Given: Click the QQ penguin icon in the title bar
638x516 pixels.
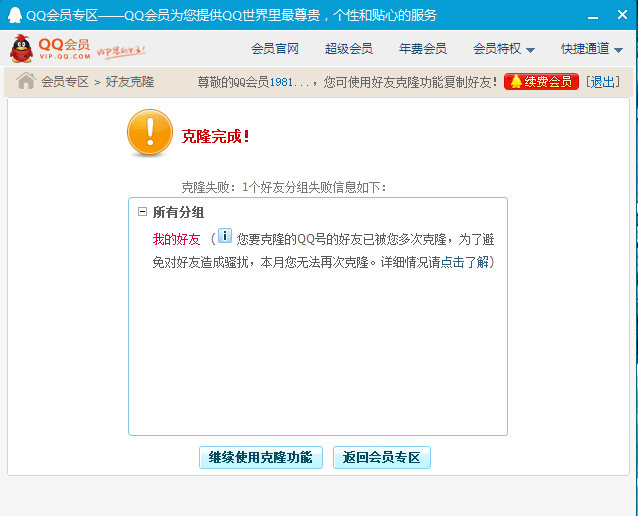Looking at the screenshot, I should pos(15,15).
